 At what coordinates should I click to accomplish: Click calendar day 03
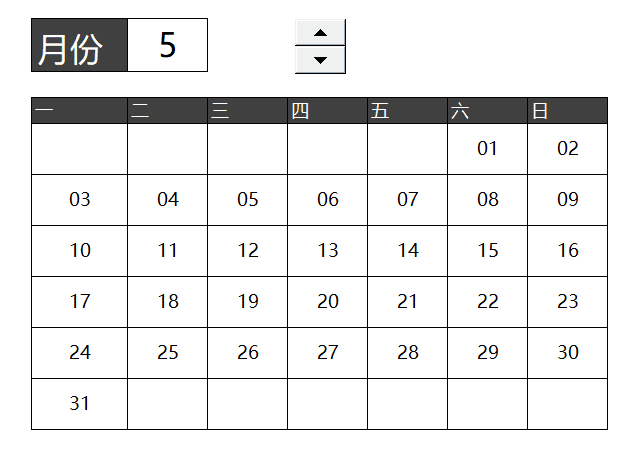pos(80,200)
